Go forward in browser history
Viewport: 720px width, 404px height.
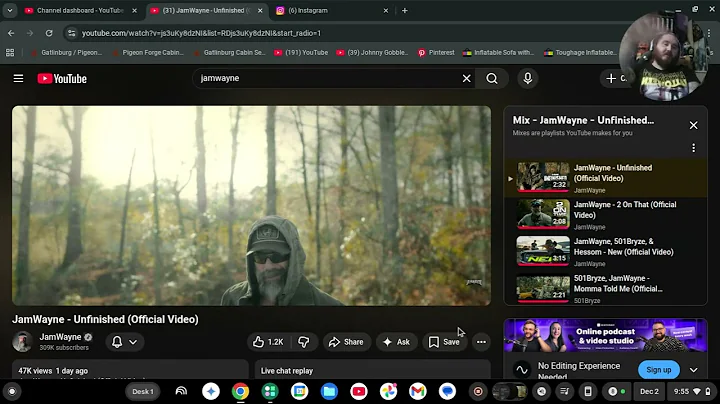[x=30, y=33]
